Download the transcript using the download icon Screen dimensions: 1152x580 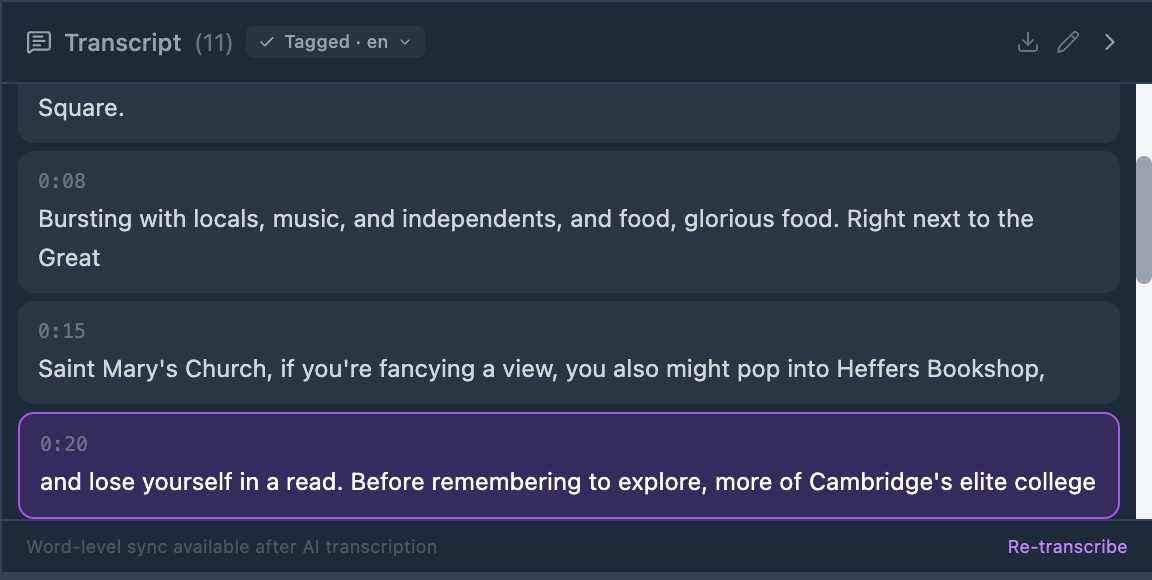click(1028, 43)
